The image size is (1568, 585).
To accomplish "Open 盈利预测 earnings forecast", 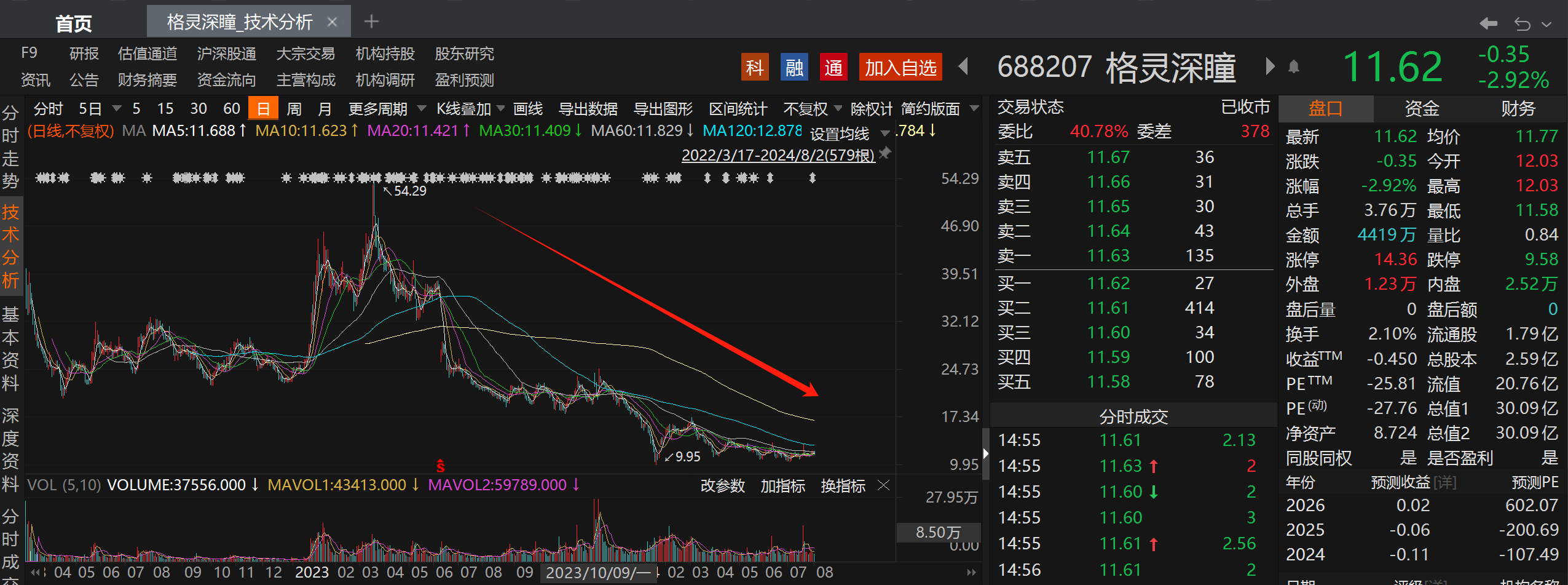I will pos(465,80).
